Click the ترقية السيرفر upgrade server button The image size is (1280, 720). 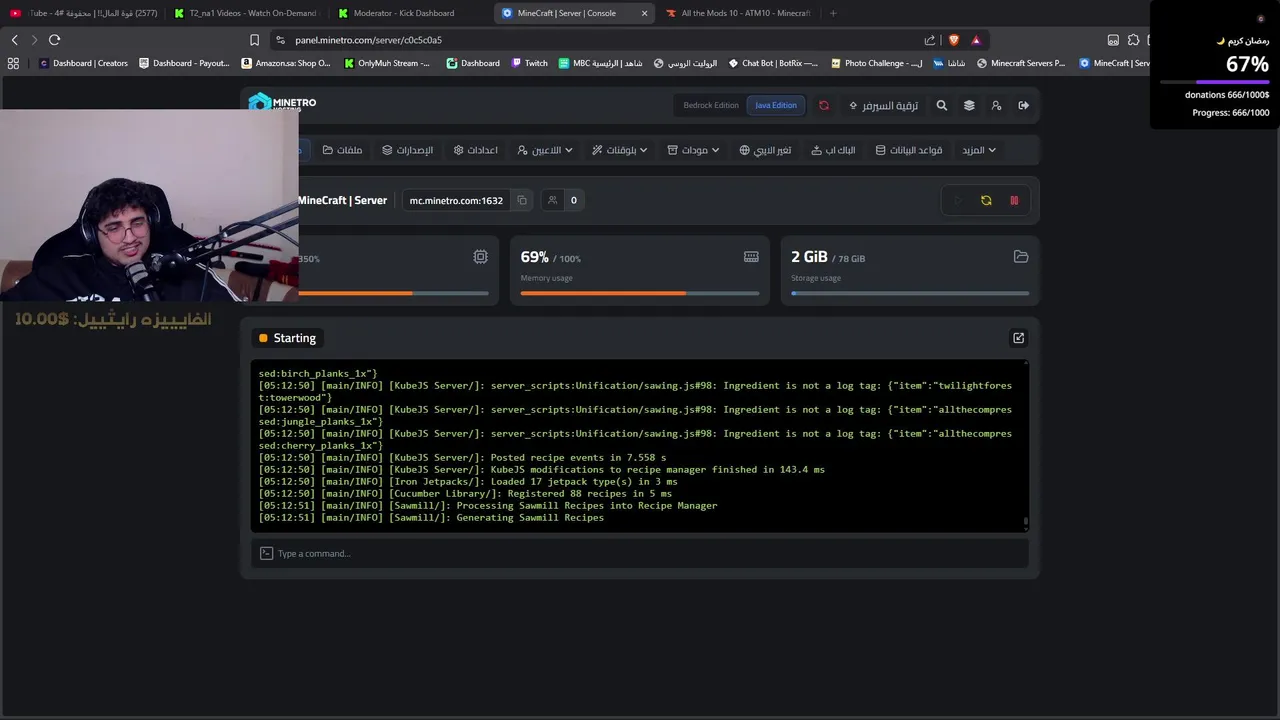(883, 105)
